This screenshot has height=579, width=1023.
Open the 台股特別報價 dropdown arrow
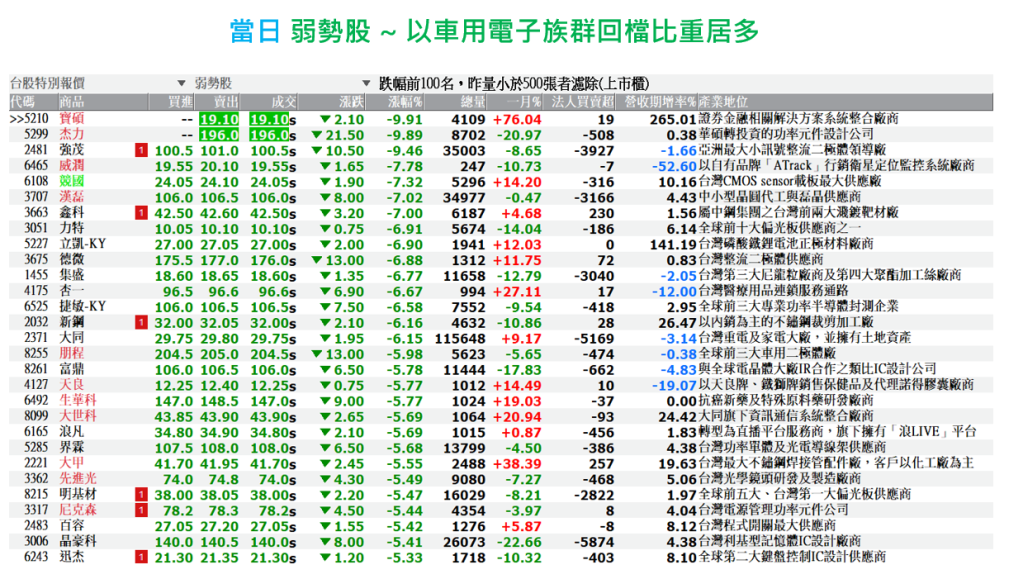[x=181, y=83]
